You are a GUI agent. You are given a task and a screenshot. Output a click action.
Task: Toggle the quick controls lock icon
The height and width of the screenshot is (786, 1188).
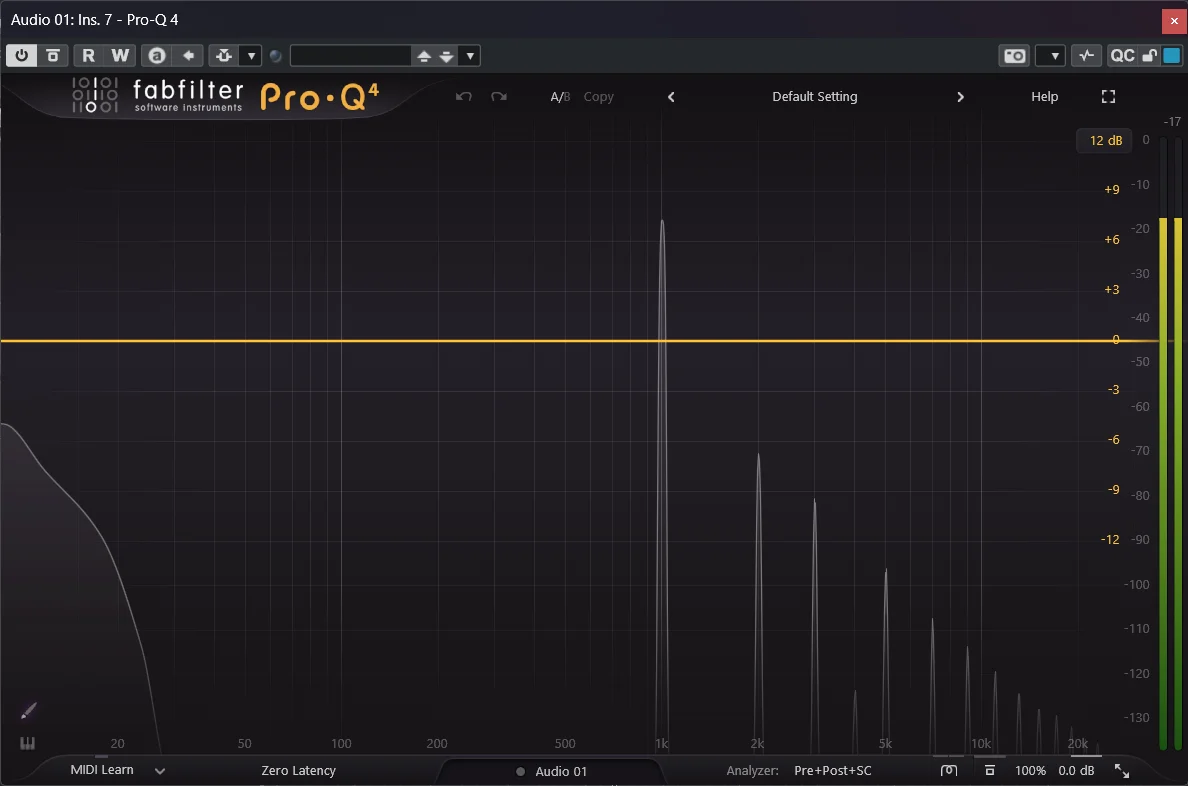1149,55
